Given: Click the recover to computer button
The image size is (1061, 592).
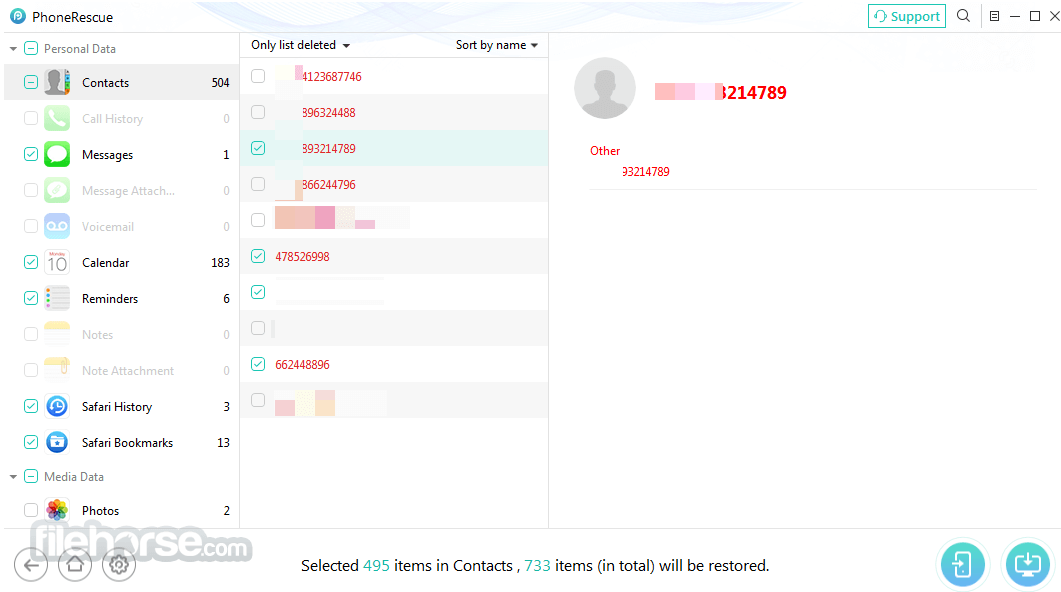Looking at the screenshot, I should coord(1027,564).
